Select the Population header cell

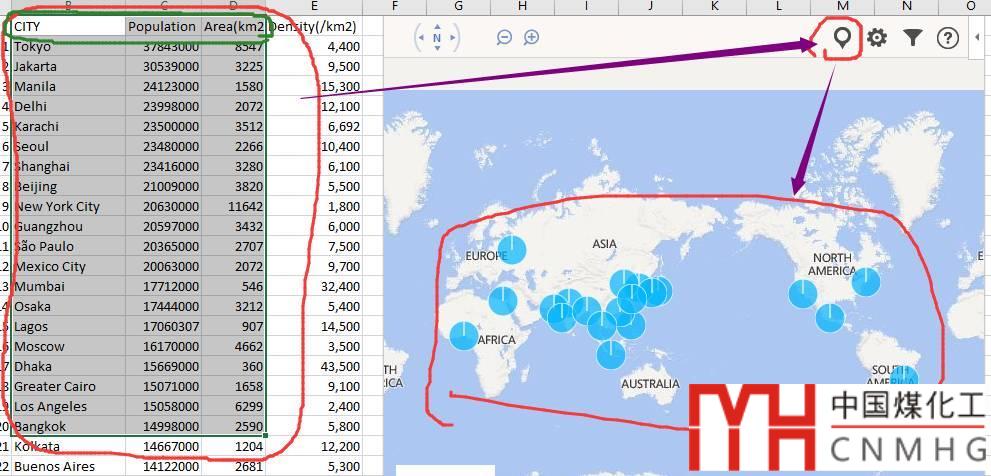[163, 27]
